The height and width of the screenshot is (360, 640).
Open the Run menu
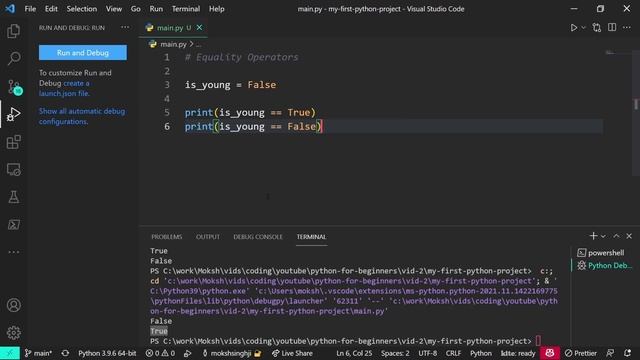click(x=156, y=9)
